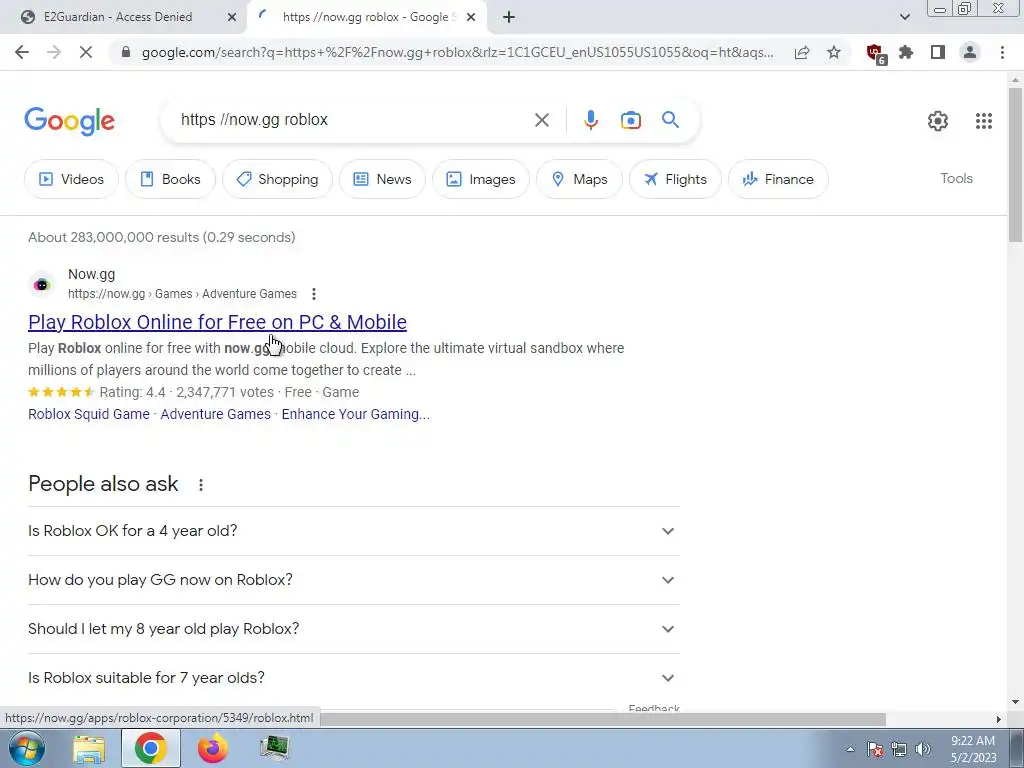This screenshot has height=768, width=1024.
Task: Expand 'Should I let my 8 year old play Roblox?'
Action: coord(354,629)
